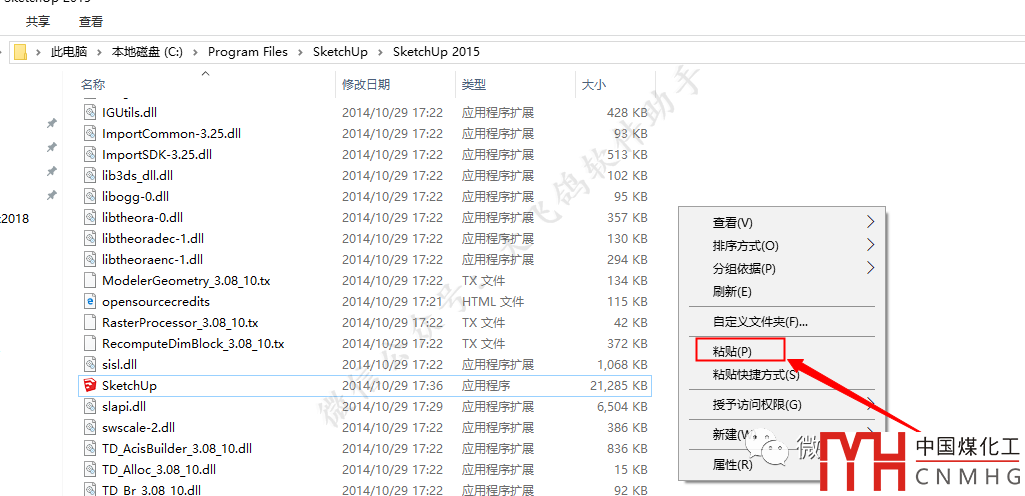
Task: Open the 共享 ribbon tab
Action: [x=38, y=21]
